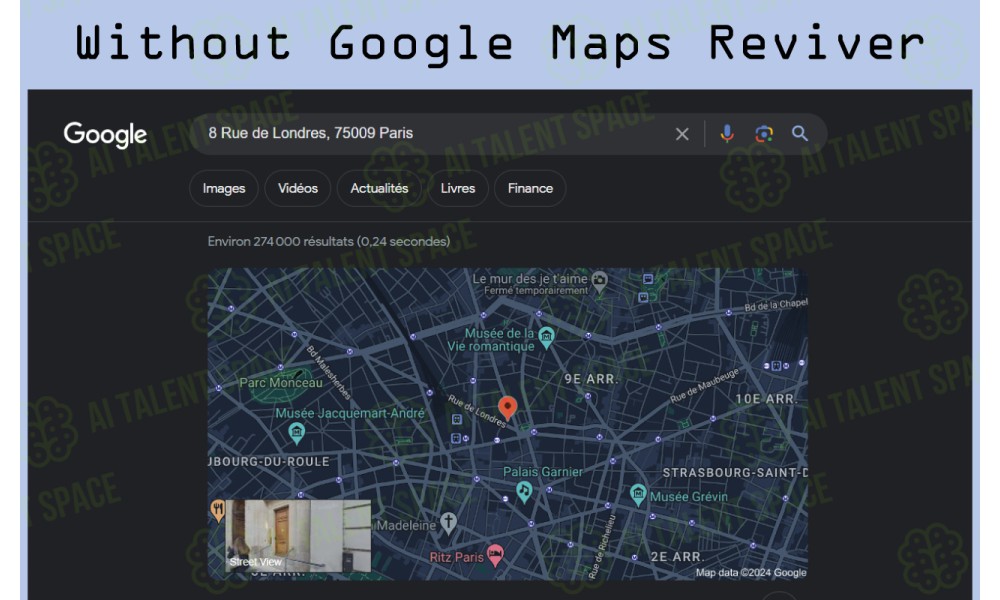Click the Rue de Londres street label

pos(477,411)
